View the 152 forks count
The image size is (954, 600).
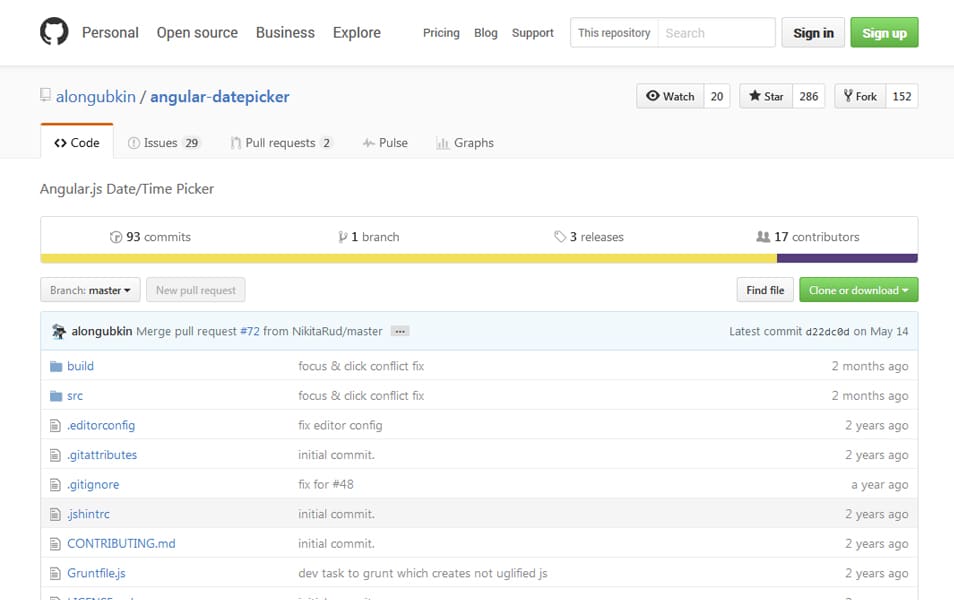tap(902, 96)
